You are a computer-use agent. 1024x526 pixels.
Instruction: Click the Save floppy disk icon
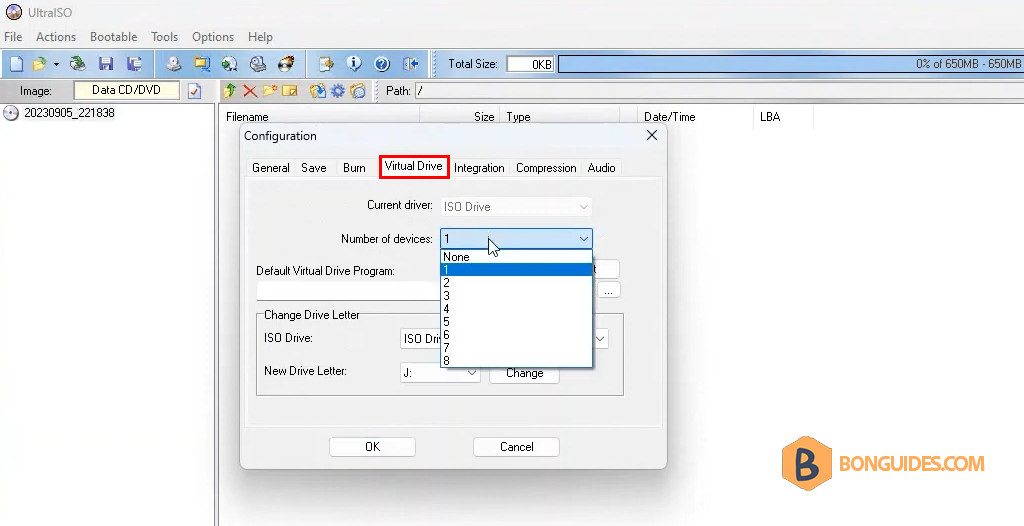click(106, 64)
